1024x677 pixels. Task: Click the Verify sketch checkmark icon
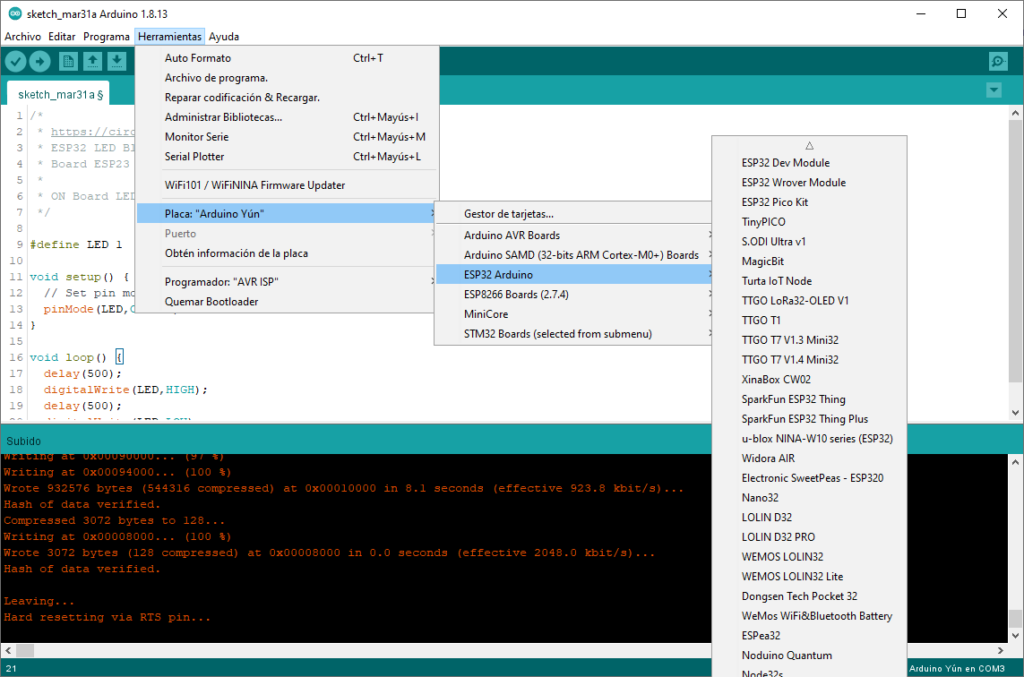(x=16, y=61)
